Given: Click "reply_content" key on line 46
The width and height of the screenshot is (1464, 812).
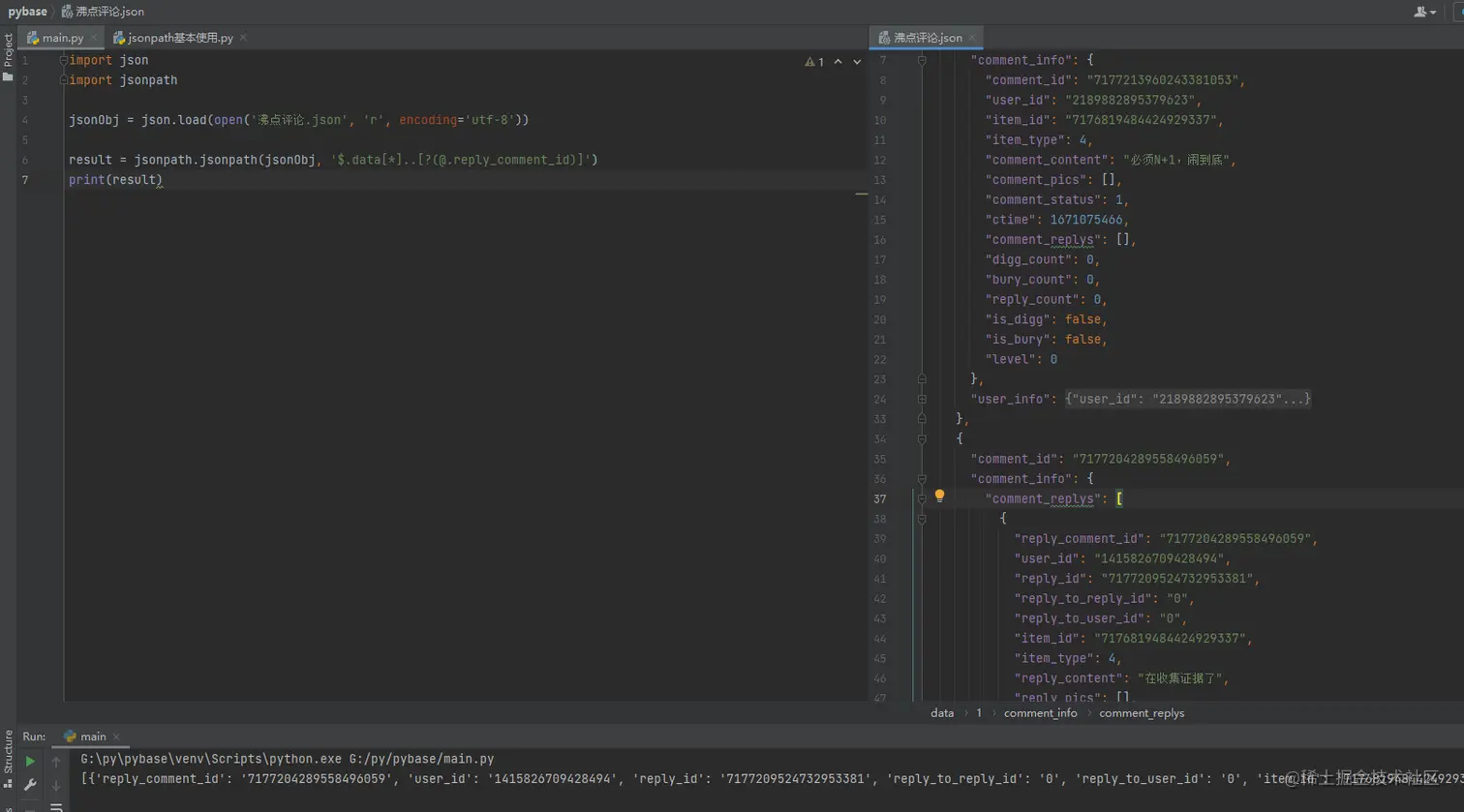Looking at the screenshot, I should point(1069,678).
